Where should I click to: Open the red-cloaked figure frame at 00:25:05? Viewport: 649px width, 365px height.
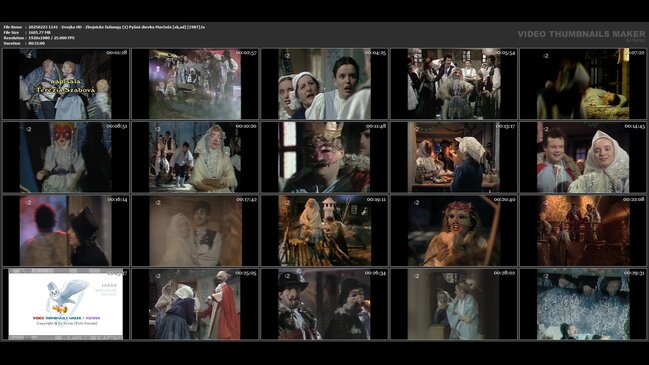click(195, 304)
